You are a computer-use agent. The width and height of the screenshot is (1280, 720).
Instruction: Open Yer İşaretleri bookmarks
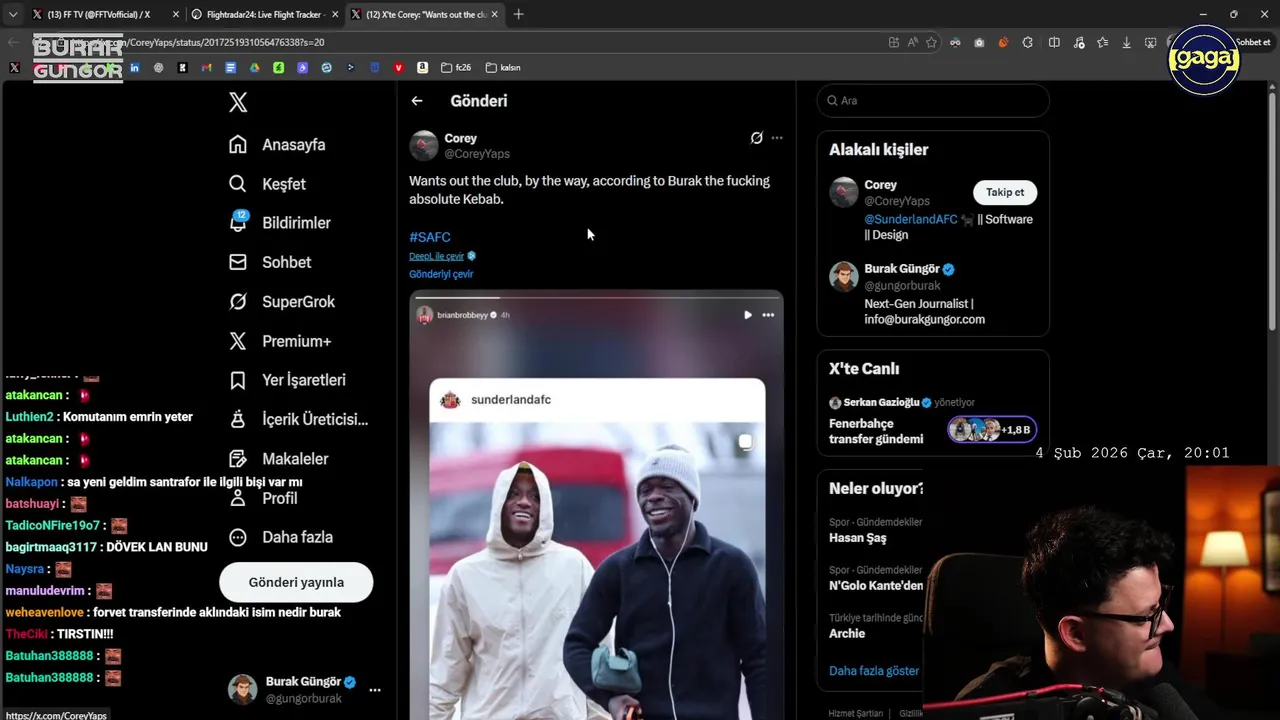coord(287,380)
